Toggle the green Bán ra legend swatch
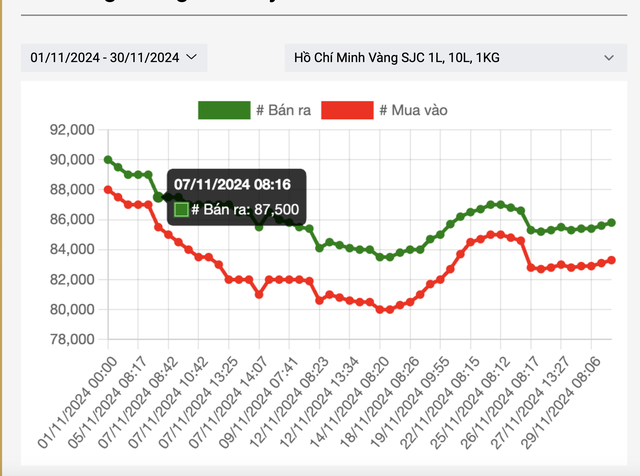 (223, 110)
